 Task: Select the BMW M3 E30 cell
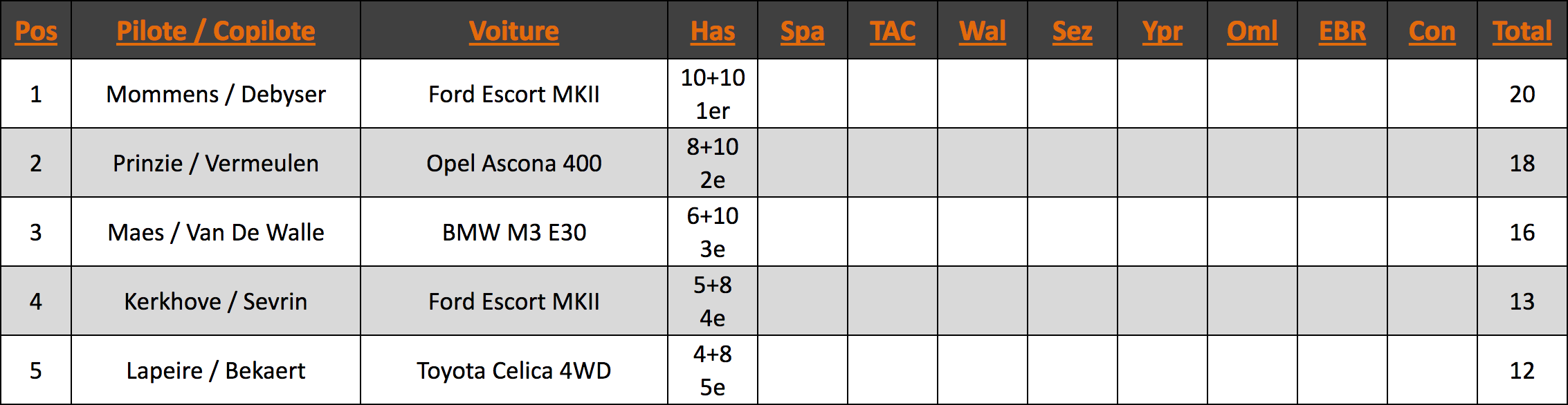click(x=514, y=232)
